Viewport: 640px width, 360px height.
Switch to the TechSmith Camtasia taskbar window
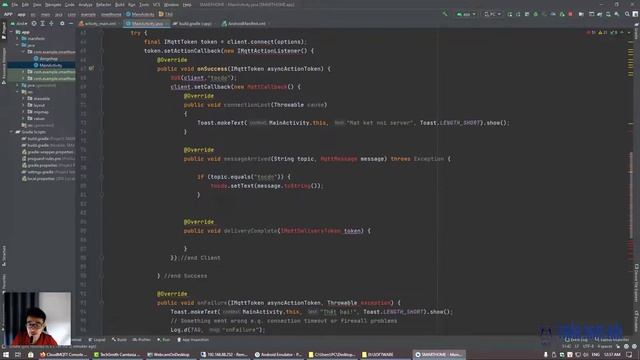116,355
